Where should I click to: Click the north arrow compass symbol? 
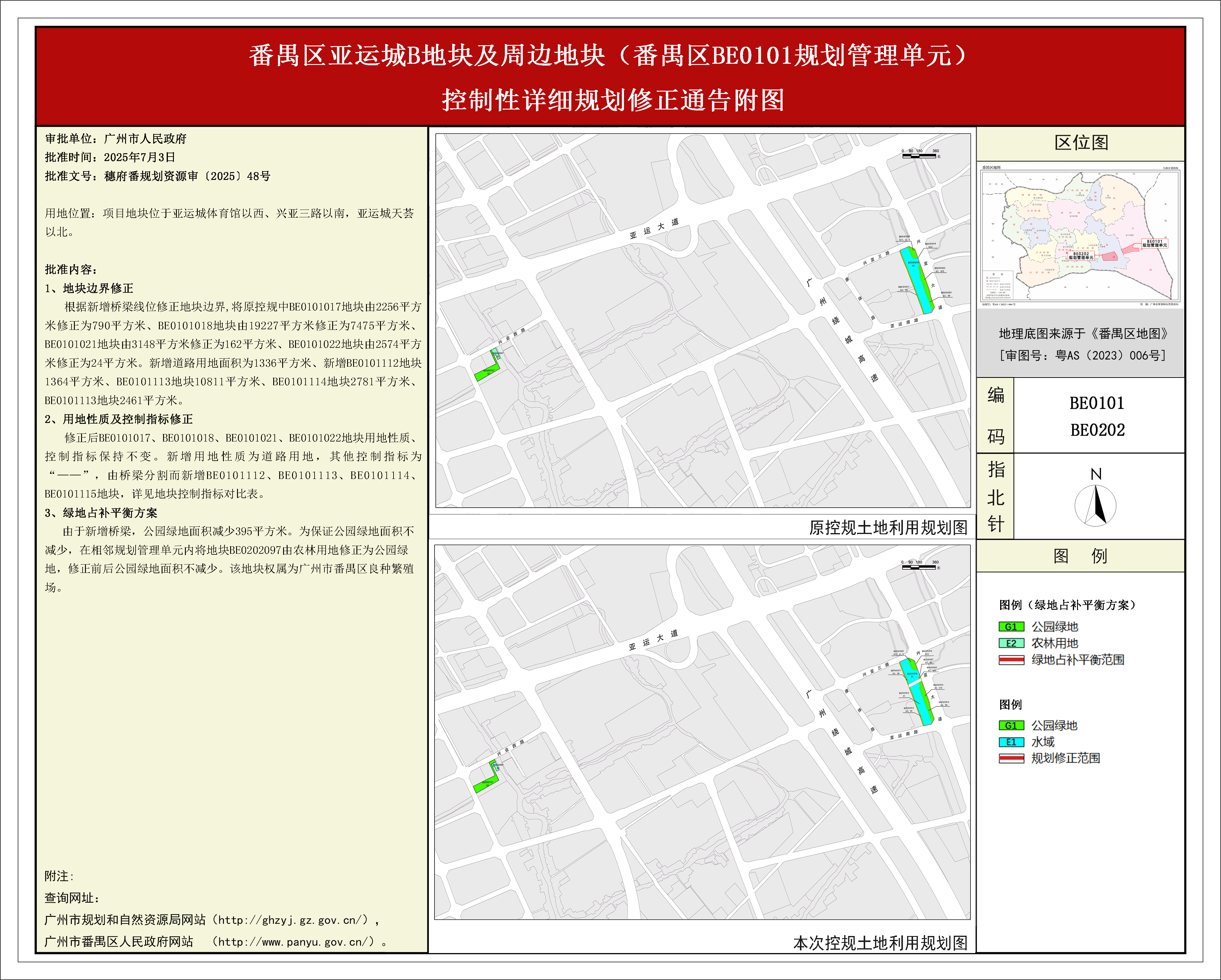(1095, 505)
